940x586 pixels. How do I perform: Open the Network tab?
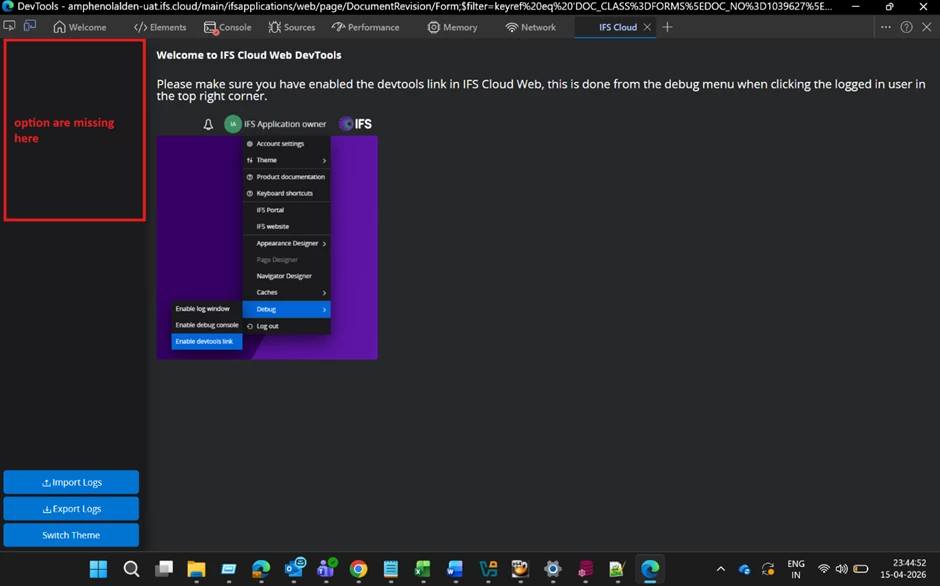click(x=531, y=27)
